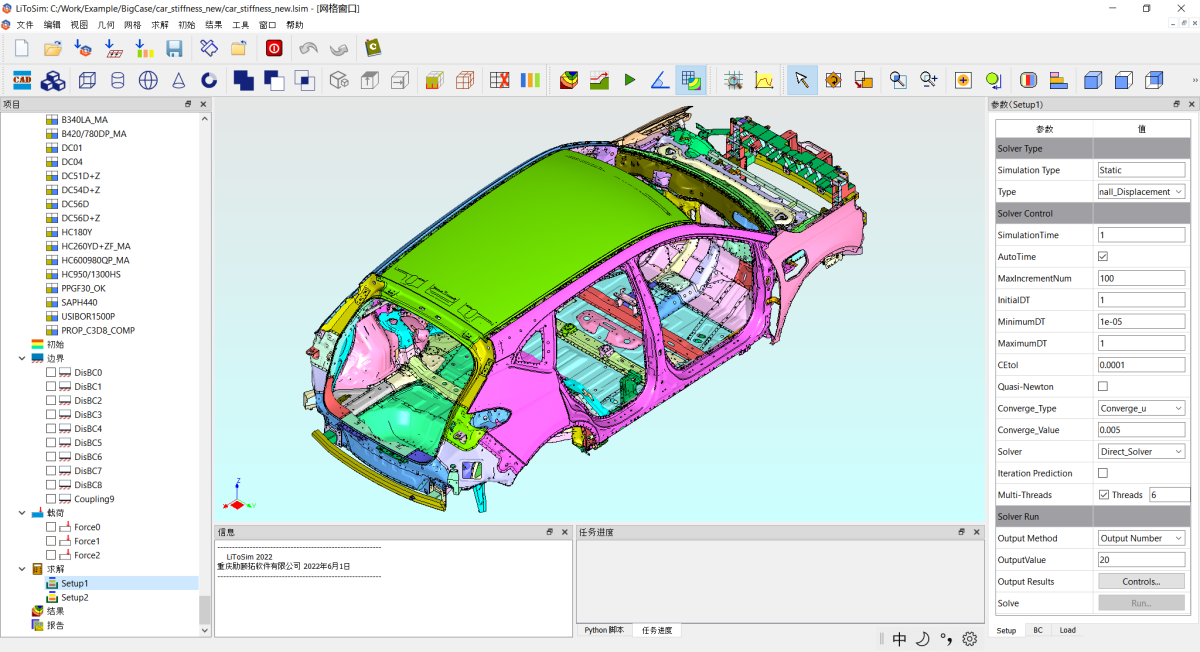Select the USIBOR1500P material
Screen dimensions: 1200x652
87,316
